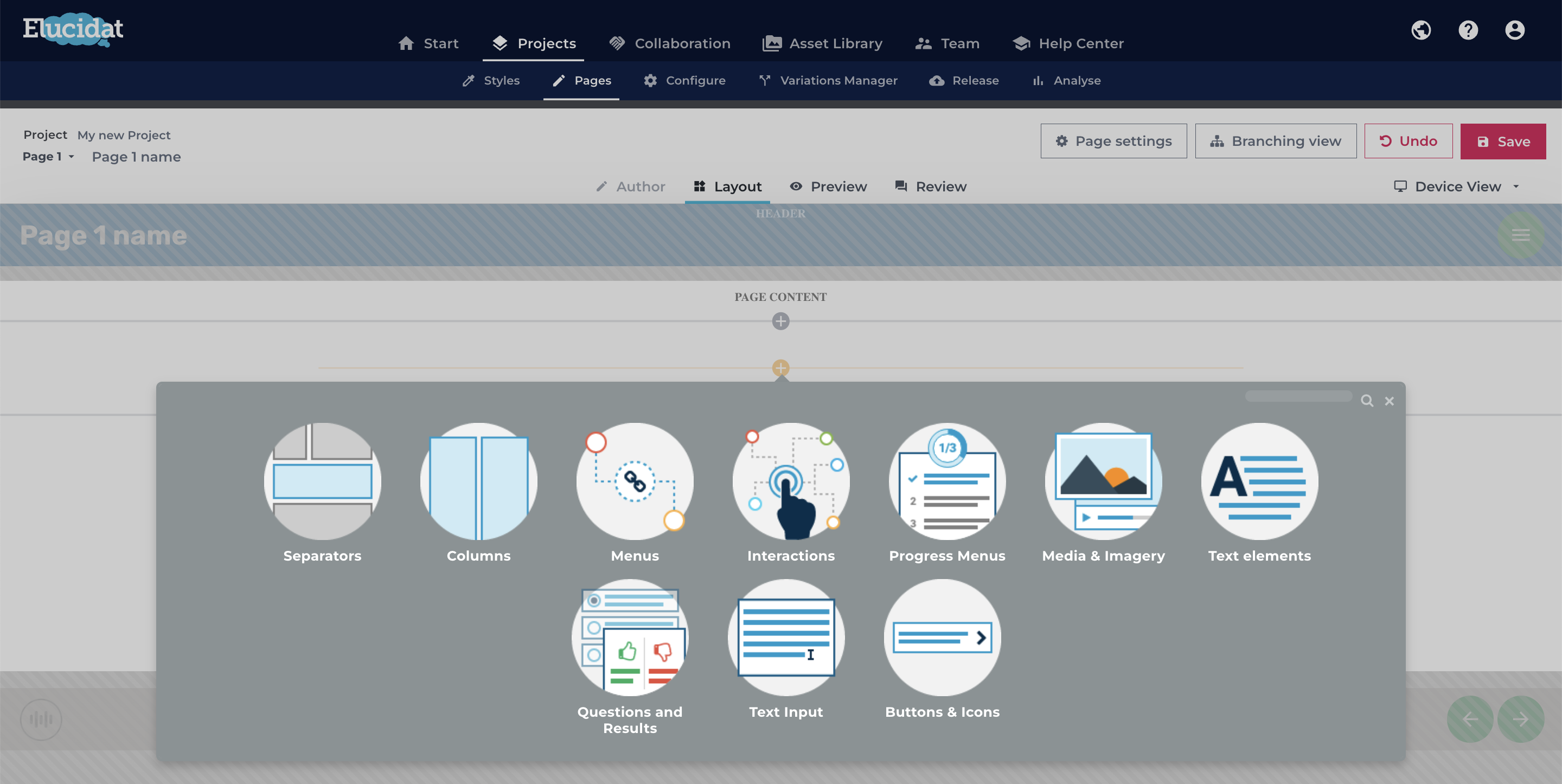
Task: Click the Undo button
Action: (1408, 142)
